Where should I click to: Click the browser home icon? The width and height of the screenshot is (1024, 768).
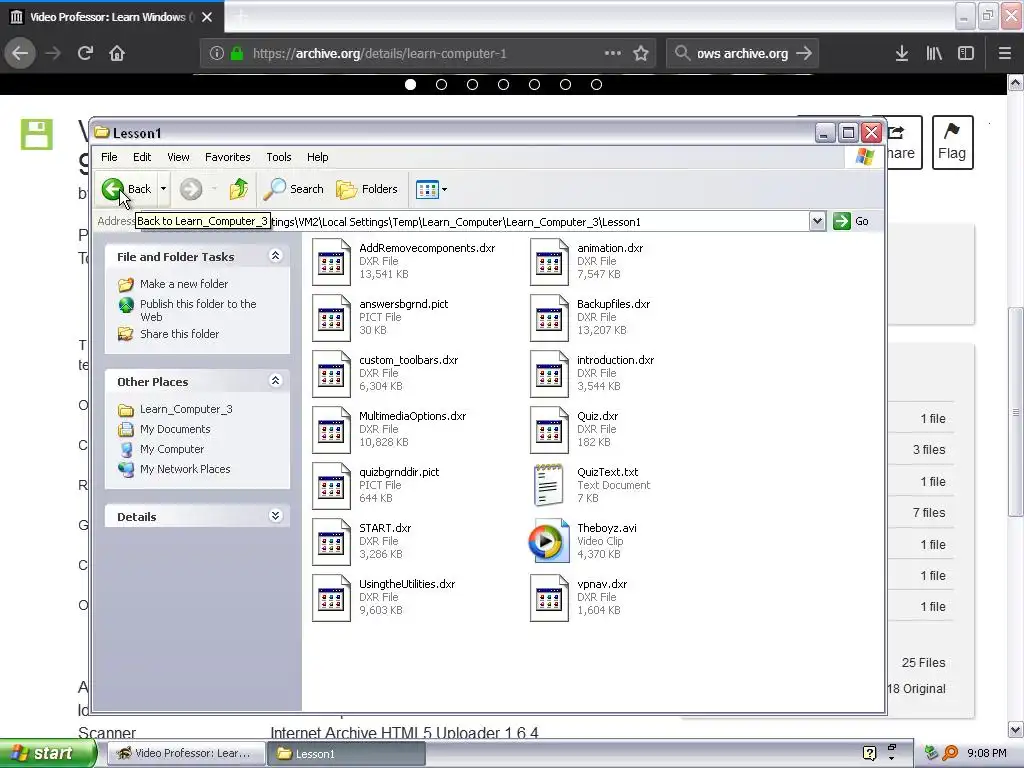click(117, 53)
